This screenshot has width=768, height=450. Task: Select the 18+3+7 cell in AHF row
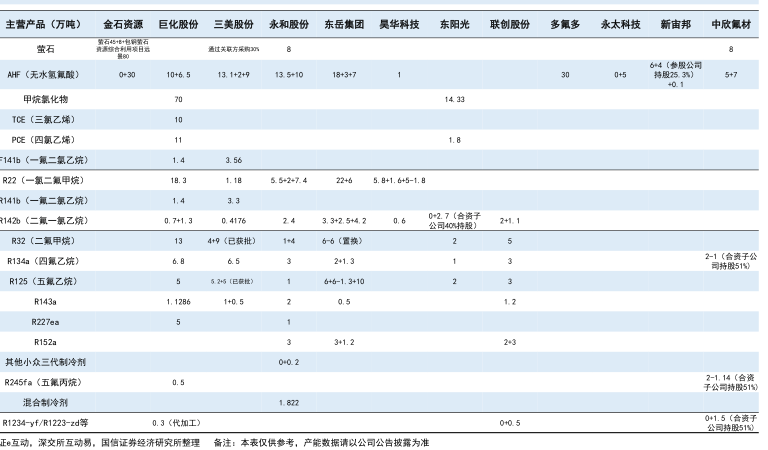pos(344,75)
